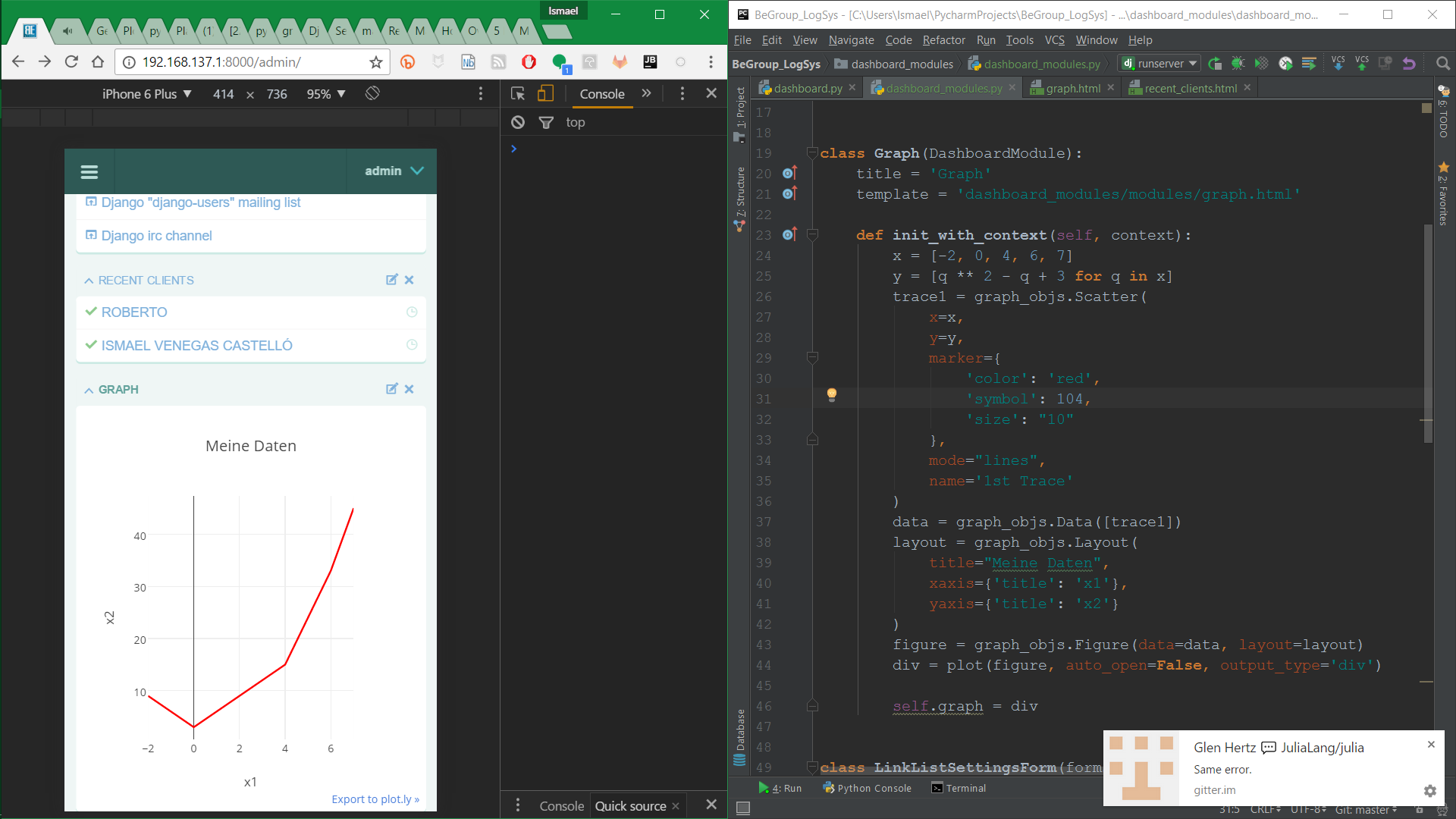Collapse the Recent Clients module
1456x819 pixels.
click(89, 281)
